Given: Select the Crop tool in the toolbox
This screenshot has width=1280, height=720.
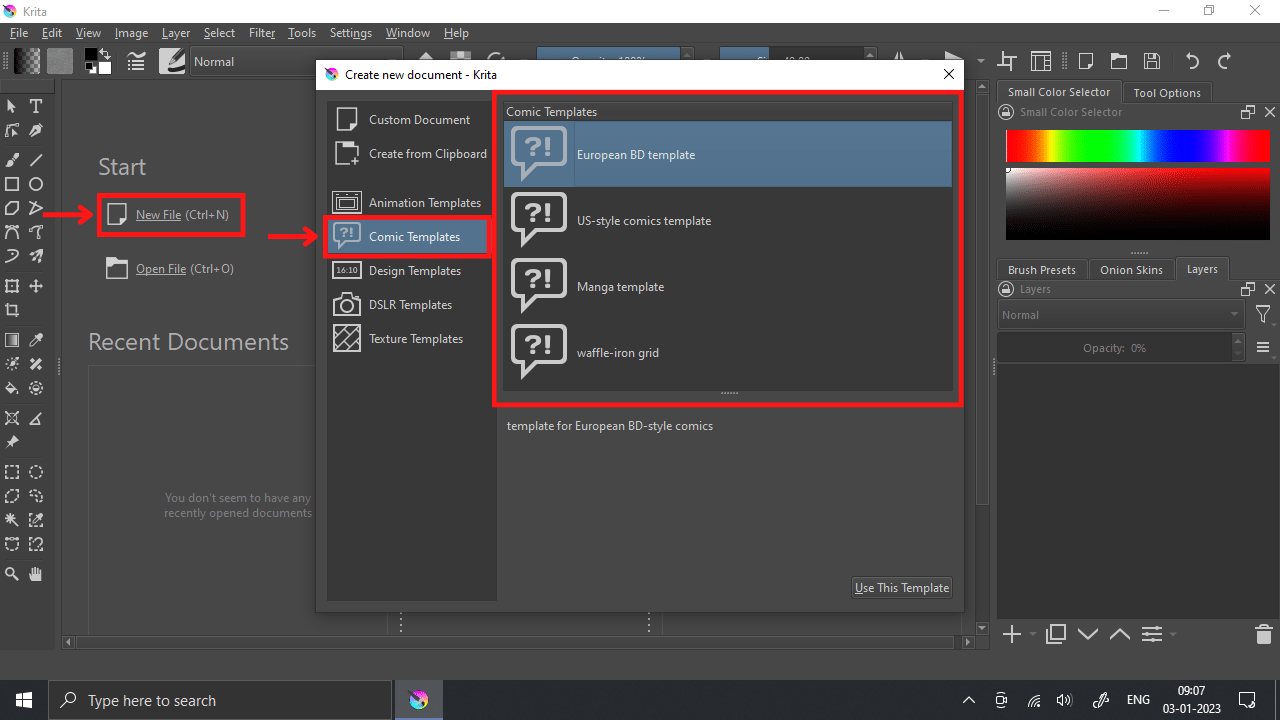Looking at the screenshot, I should click(x=12, y=310).
